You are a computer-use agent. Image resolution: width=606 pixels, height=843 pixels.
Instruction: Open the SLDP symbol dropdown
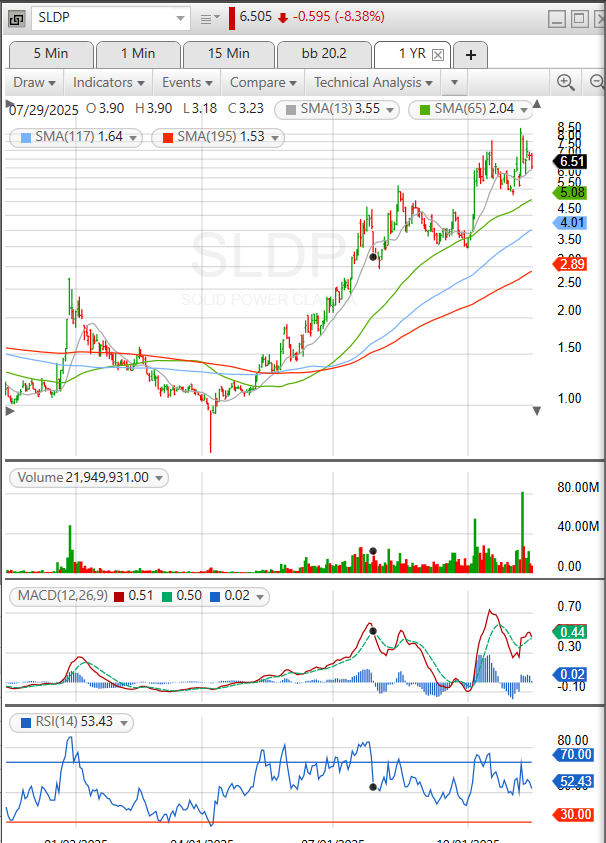[x=181, y=19]
